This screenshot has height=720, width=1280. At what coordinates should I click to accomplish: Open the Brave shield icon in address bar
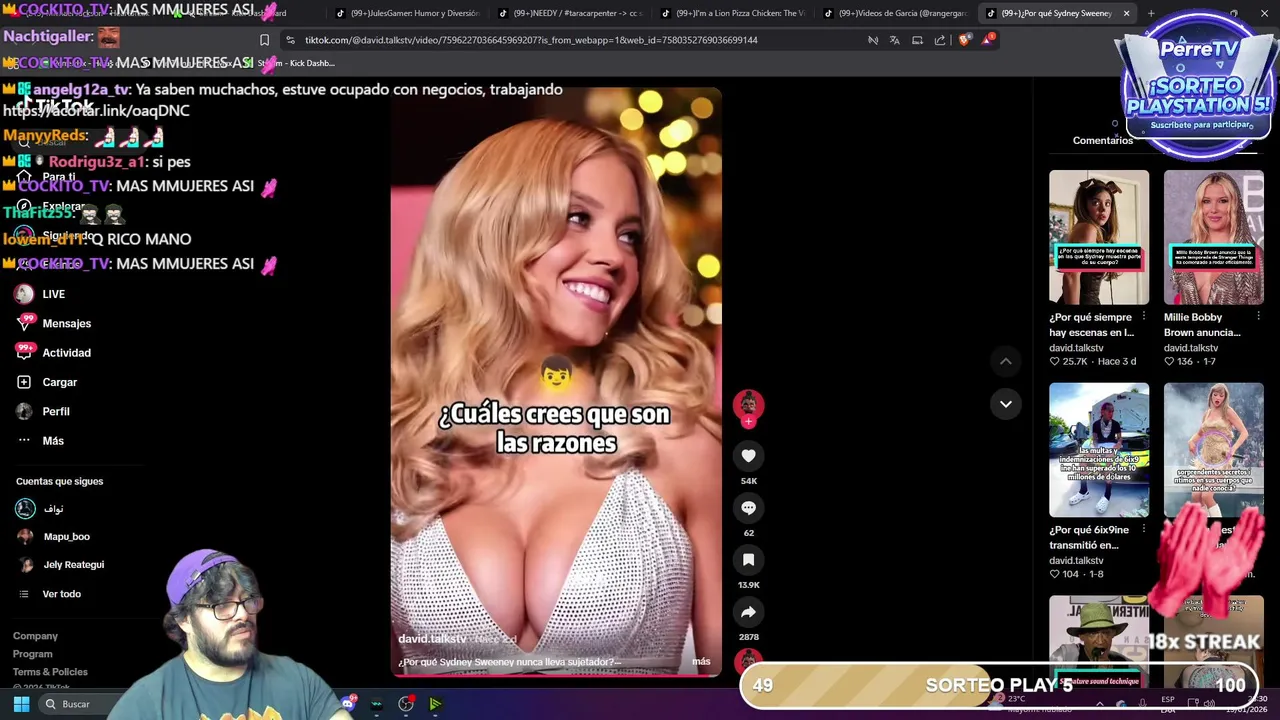(x=964, y=40)
